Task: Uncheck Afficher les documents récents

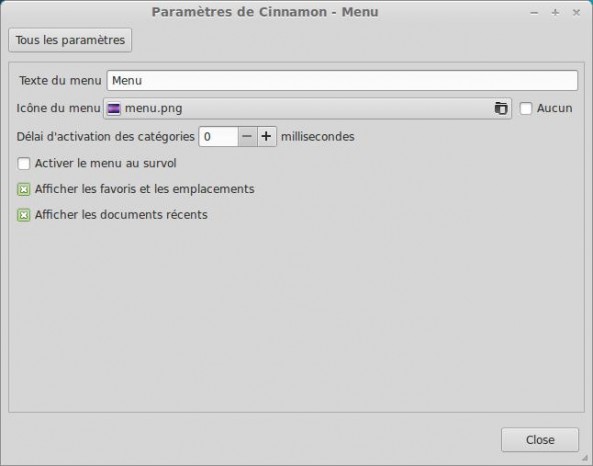Action: pyautogui.click(x=24, y=215)
